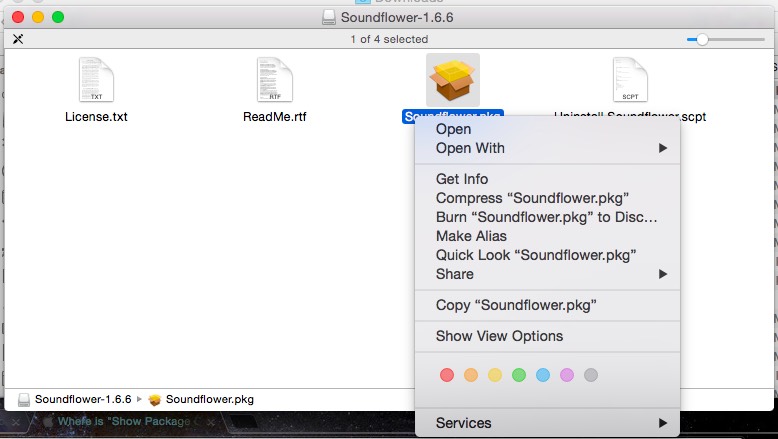Apply the green tag color
The width and height of the screenshot is (778, 439).
point(519,375)
